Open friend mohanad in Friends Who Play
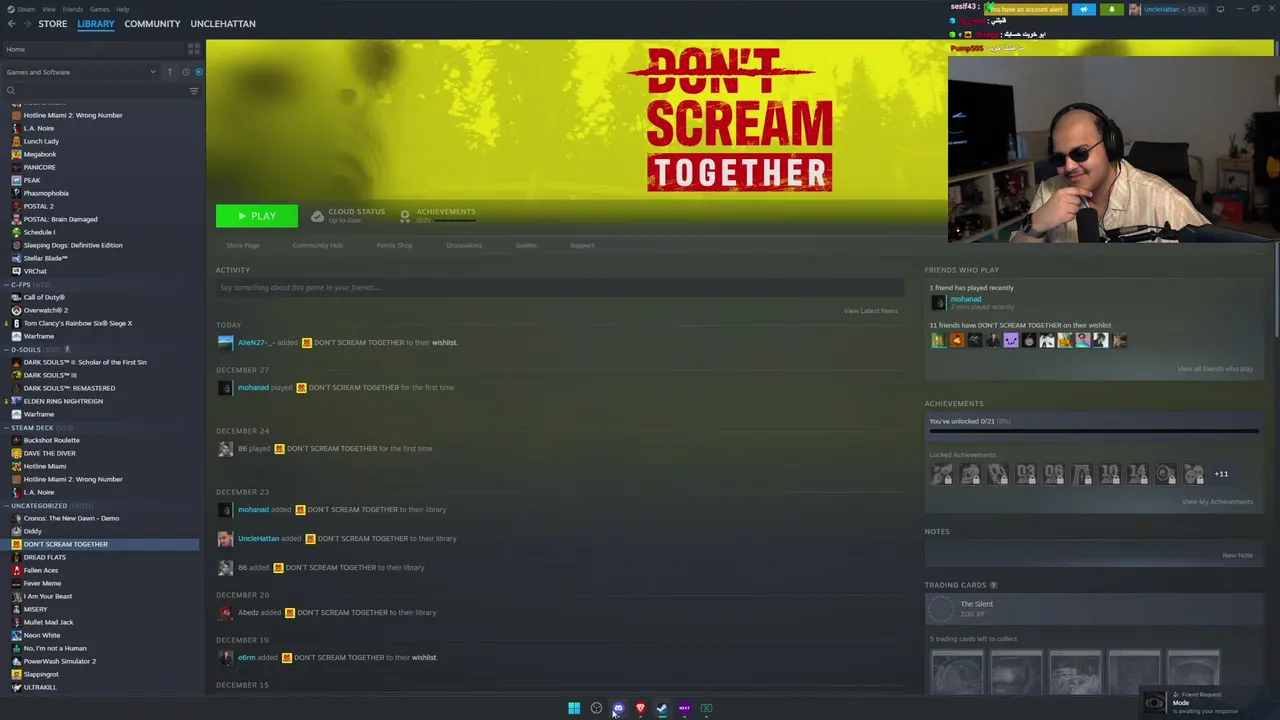This screenshot has width=1280, height=720. pyautogui.click(x=966, y=299)
